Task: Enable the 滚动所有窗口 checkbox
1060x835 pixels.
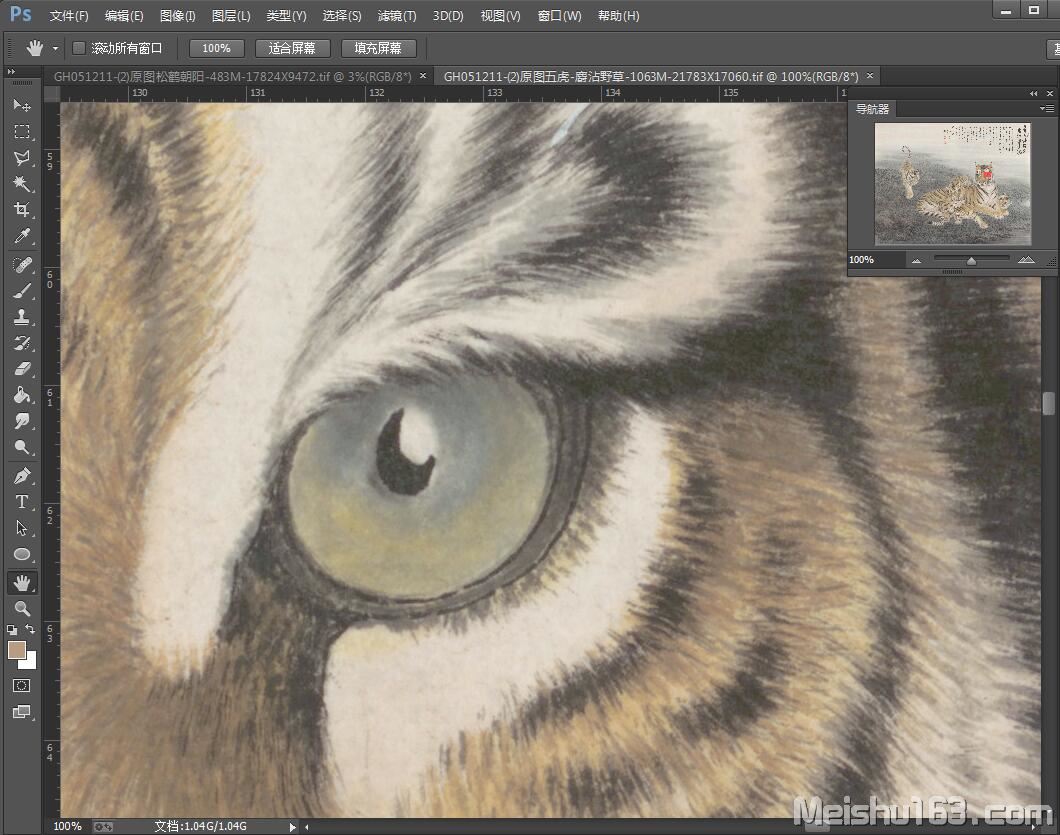Action: tap(79, 48)
